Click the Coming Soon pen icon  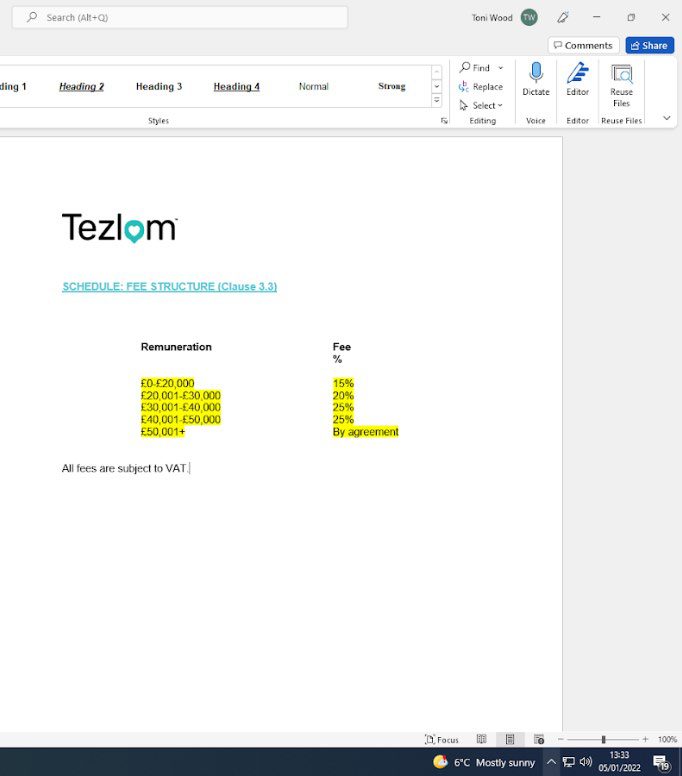pyautogui.click(x=563, y=17)
